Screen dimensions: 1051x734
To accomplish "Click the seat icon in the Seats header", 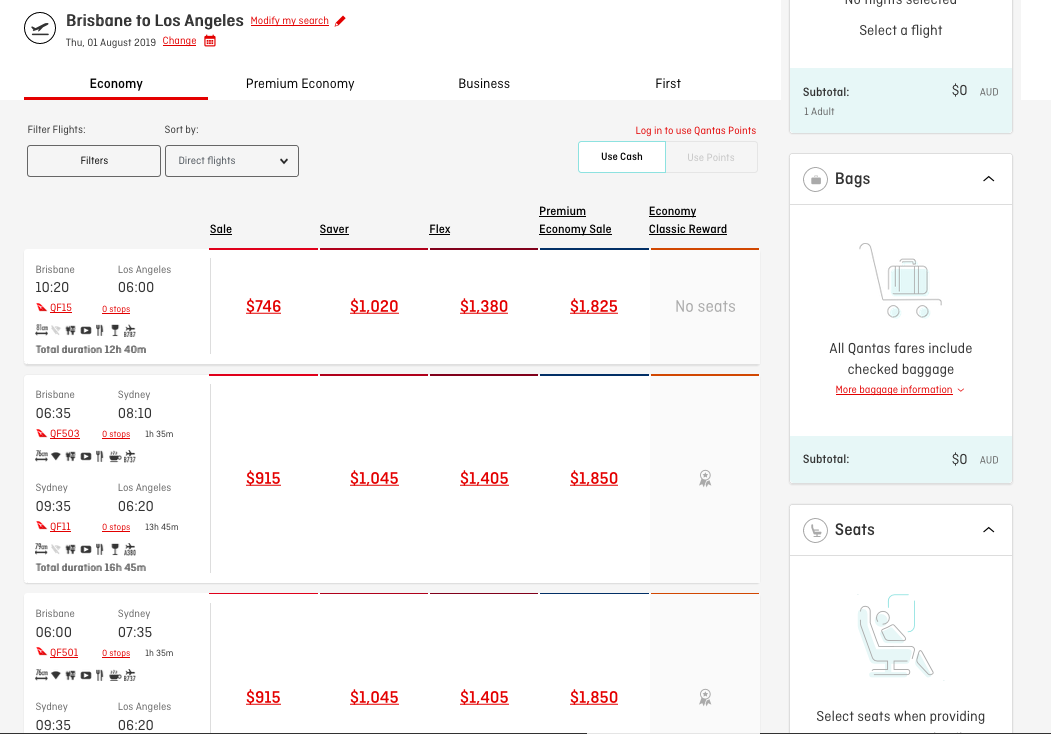I will [x=816, y=530].
